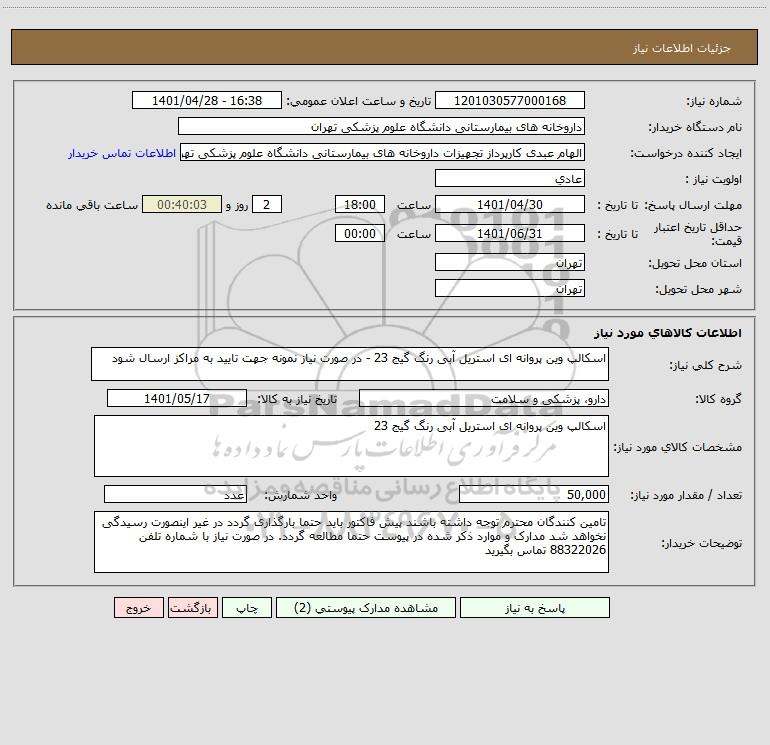The height and width of the screenshot is (745, 770).
Task: Click the نام دستگاه خریدار label
Action: pyautogui.click(x=695, y=127)
